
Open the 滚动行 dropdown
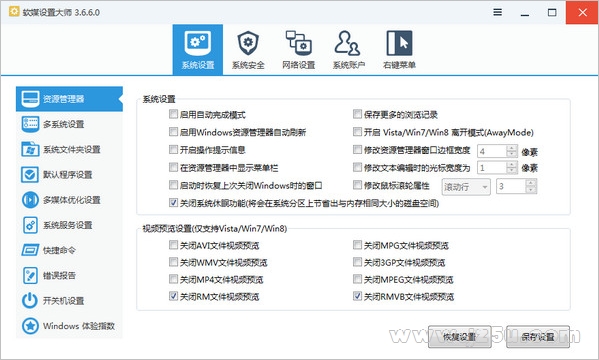point(466,187)
